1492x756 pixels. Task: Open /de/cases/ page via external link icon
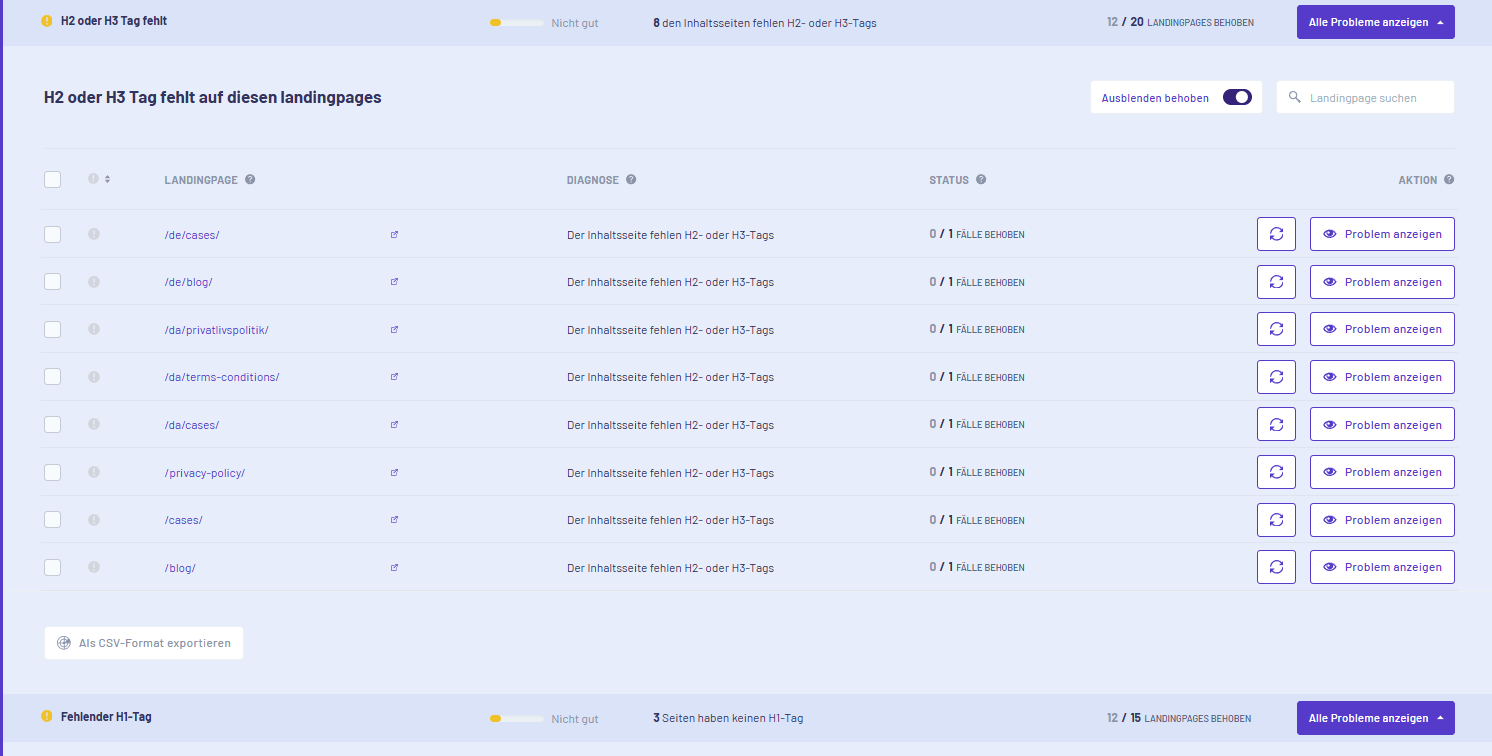coord(394,235)
